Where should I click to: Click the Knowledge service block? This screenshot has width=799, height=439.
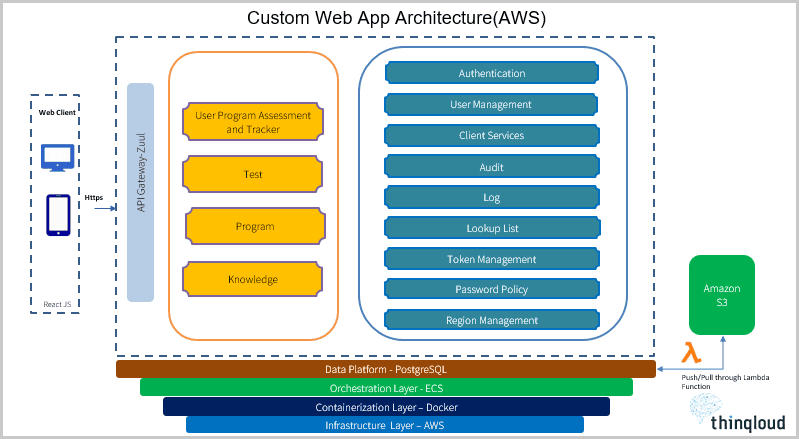(x=252, y=279)
